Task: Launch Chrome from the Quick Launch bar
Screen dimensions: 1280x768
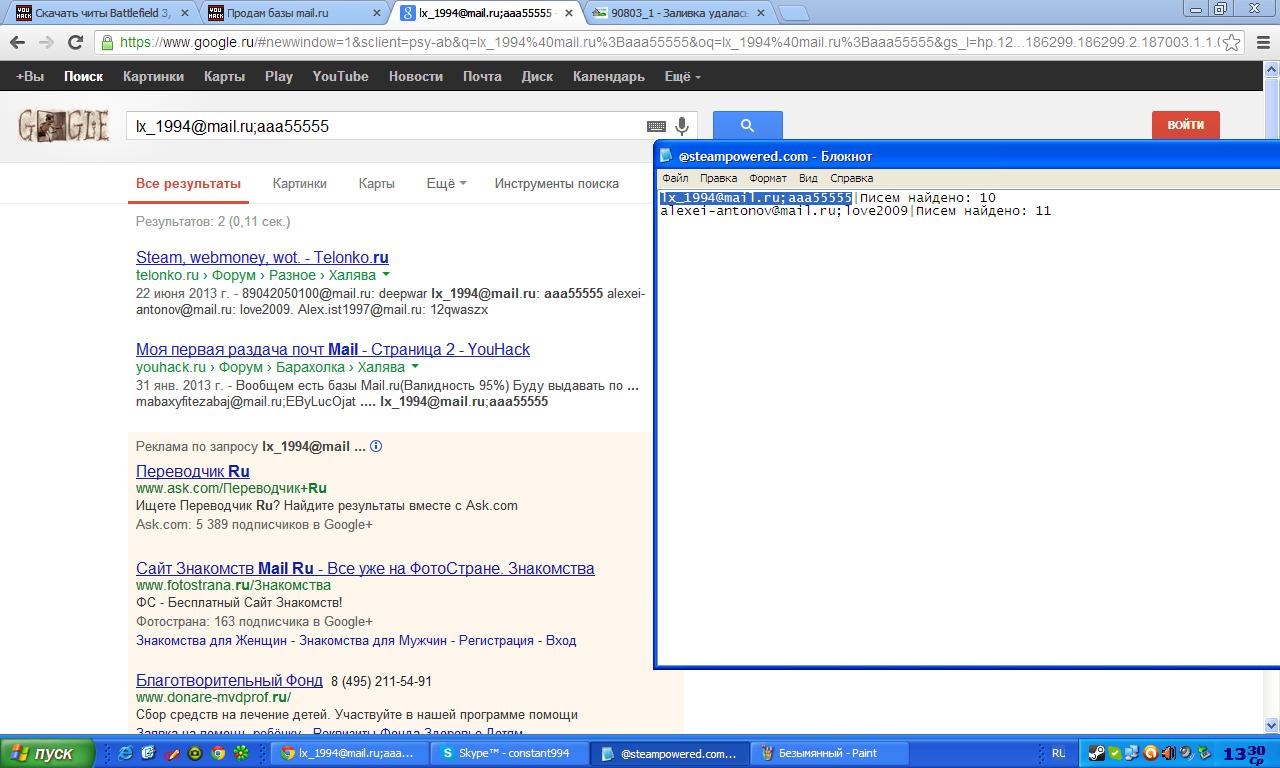Action: pyautogui.click(x=217, y=753)
